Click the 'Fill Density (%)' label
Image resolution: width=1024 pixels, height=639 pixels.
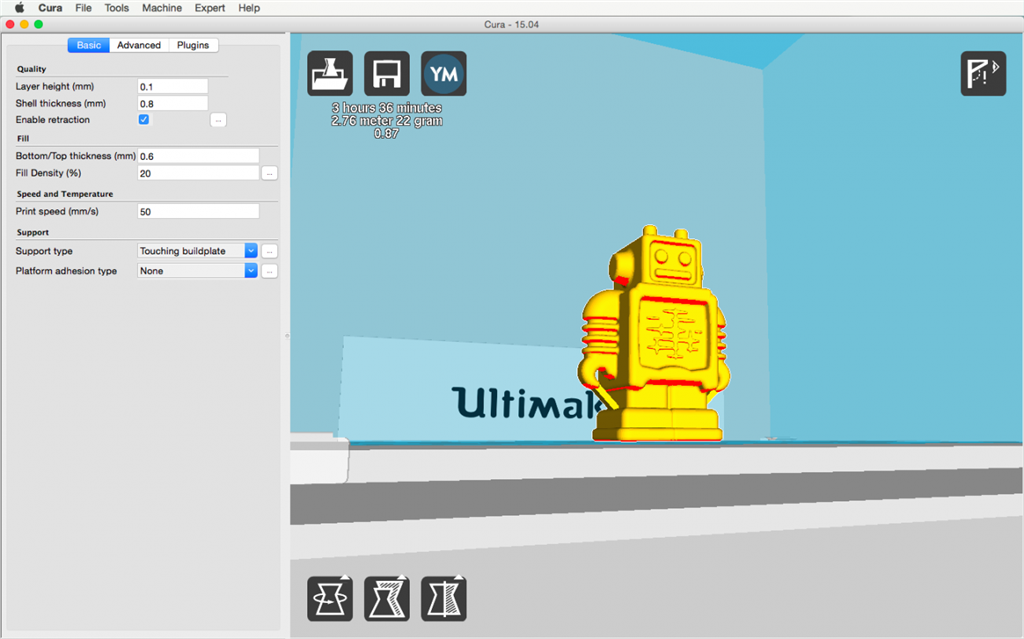pyautogui.click(x=48, y=173)
